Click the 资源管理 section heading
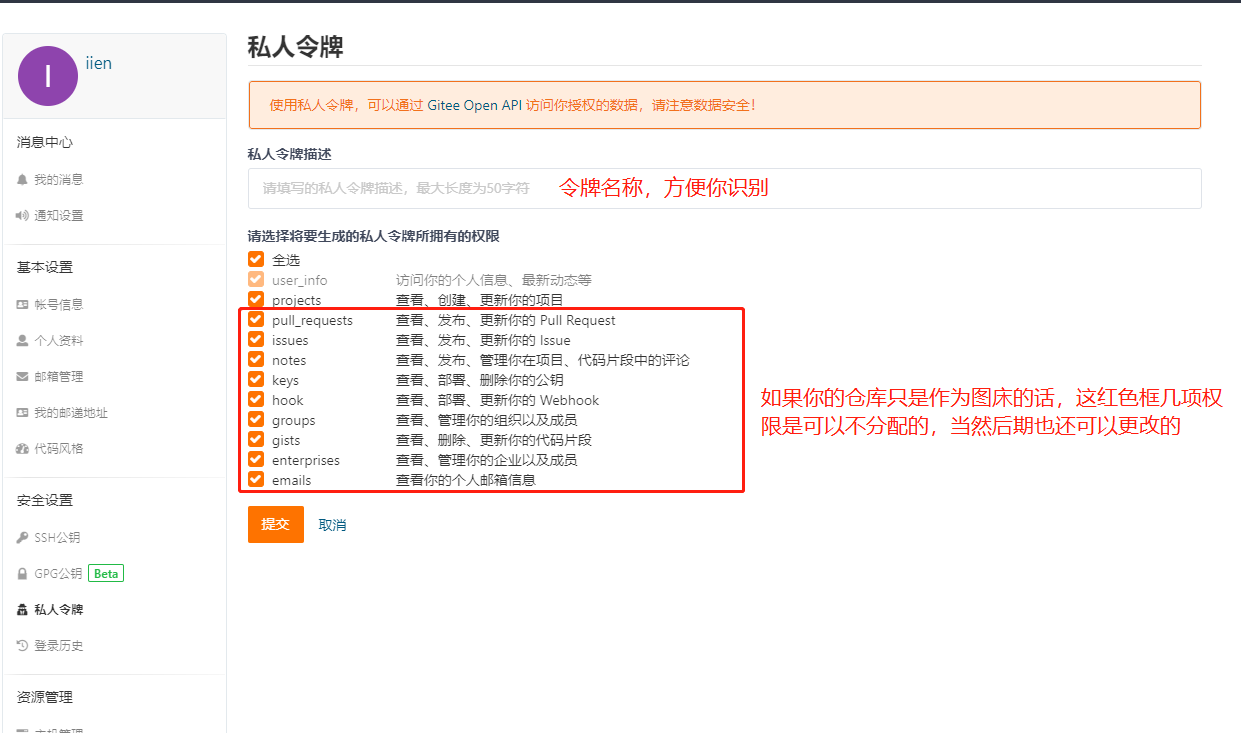The image size is (1241, 733). [x=45, y=698]
